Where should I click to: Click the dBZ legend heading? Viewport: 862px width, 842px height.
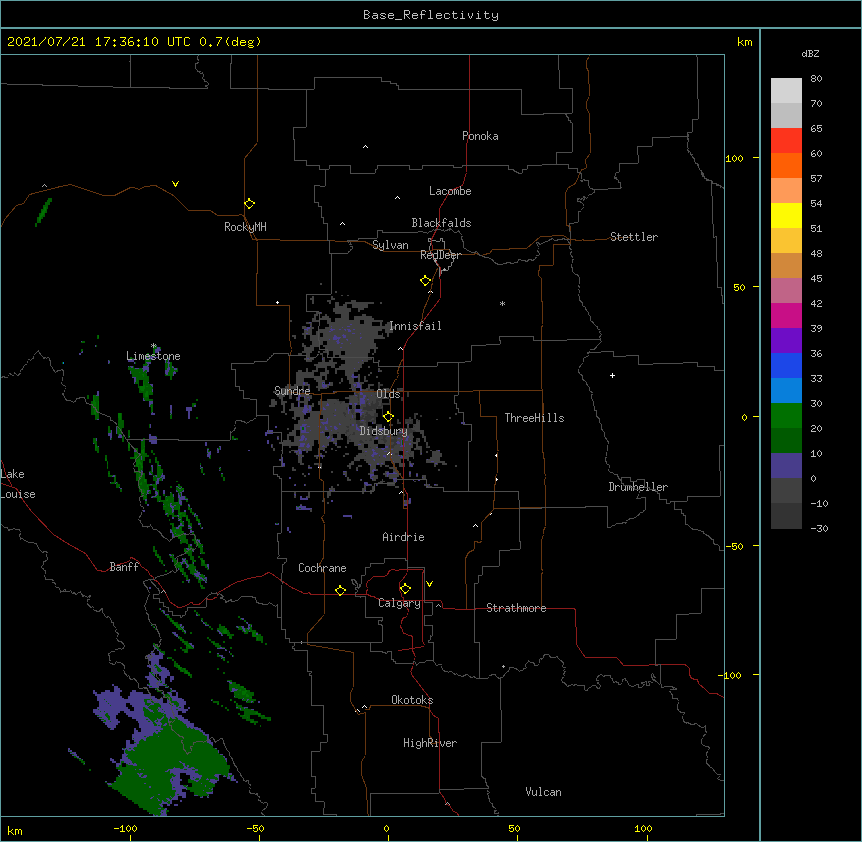(810, 53)
